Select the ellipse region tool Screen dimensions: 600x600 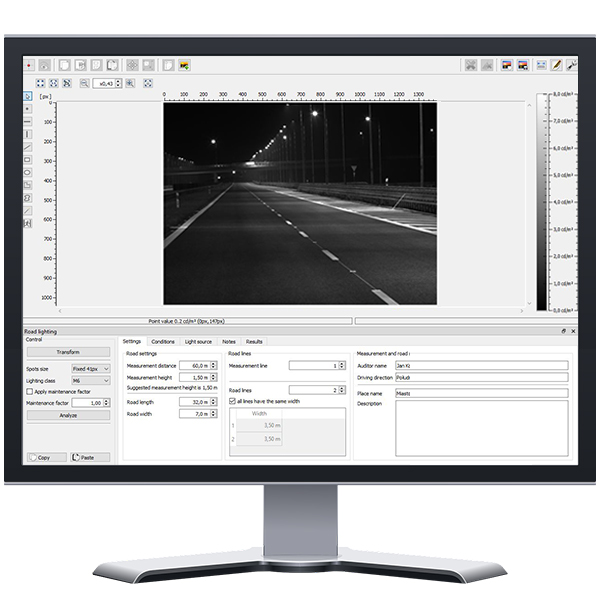(27, 172)
